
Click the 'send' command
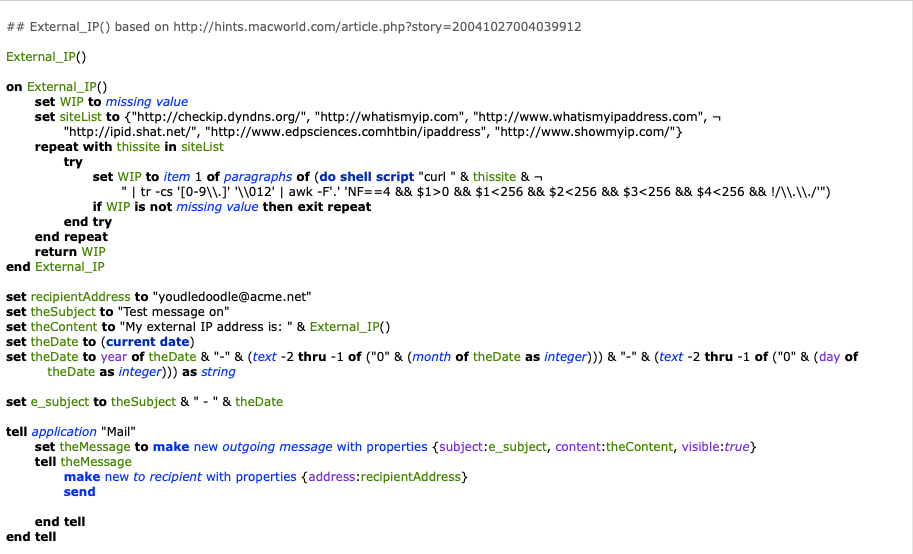point(80,492)
